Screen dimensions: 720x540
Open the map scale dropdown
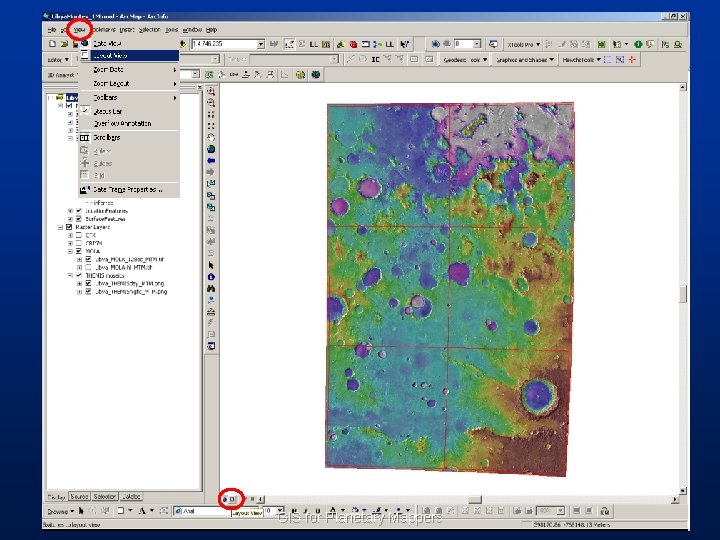click(x=261, y=44)
